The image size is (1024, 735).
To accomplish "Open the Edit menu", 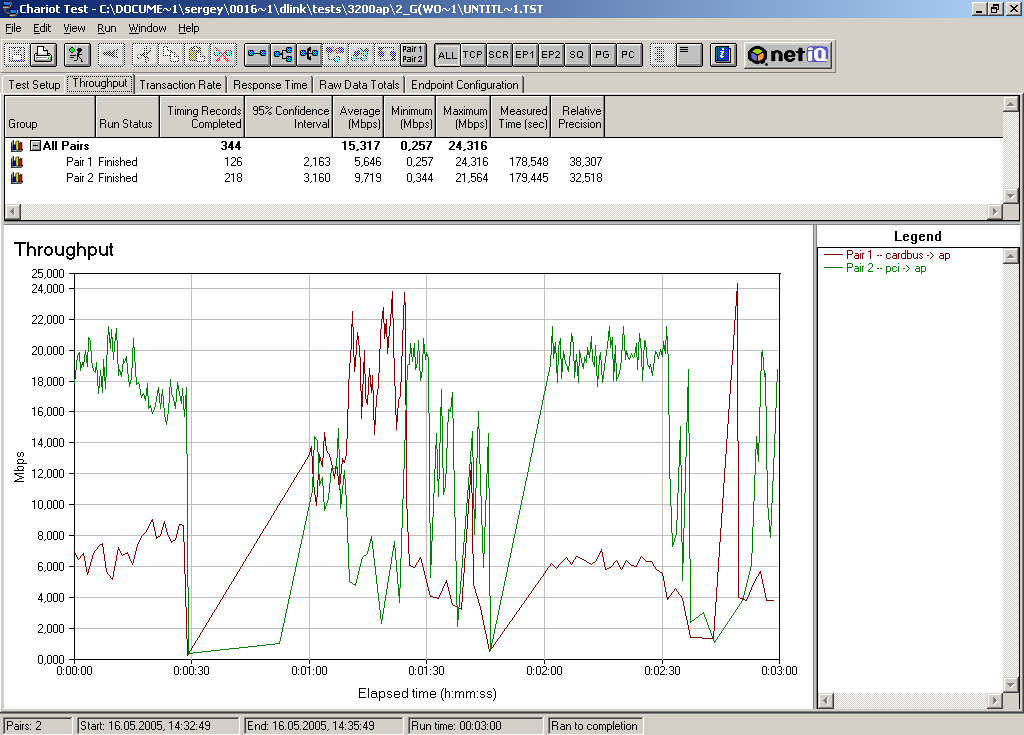I will pos(42,28).
